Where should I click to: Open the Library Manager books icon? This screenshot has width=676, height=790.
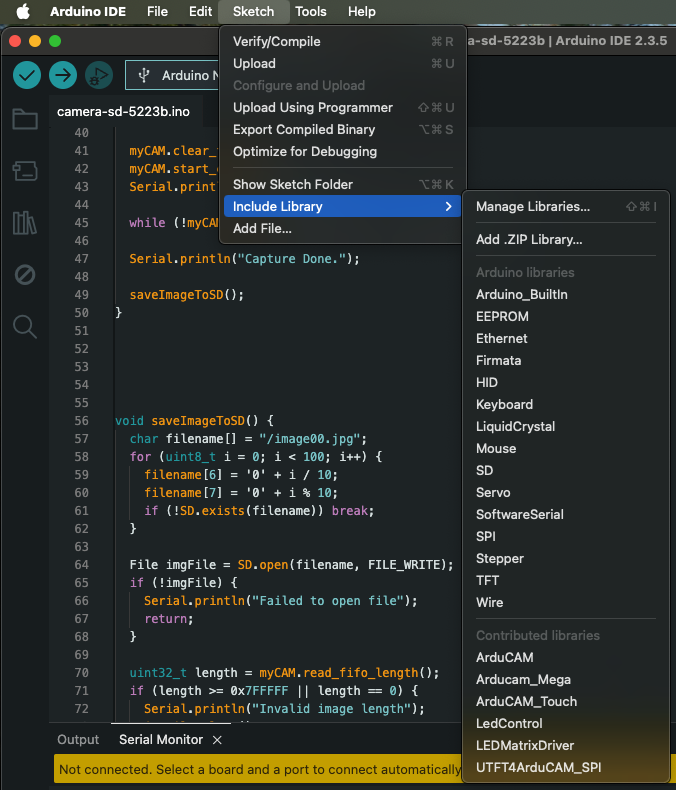25,222
